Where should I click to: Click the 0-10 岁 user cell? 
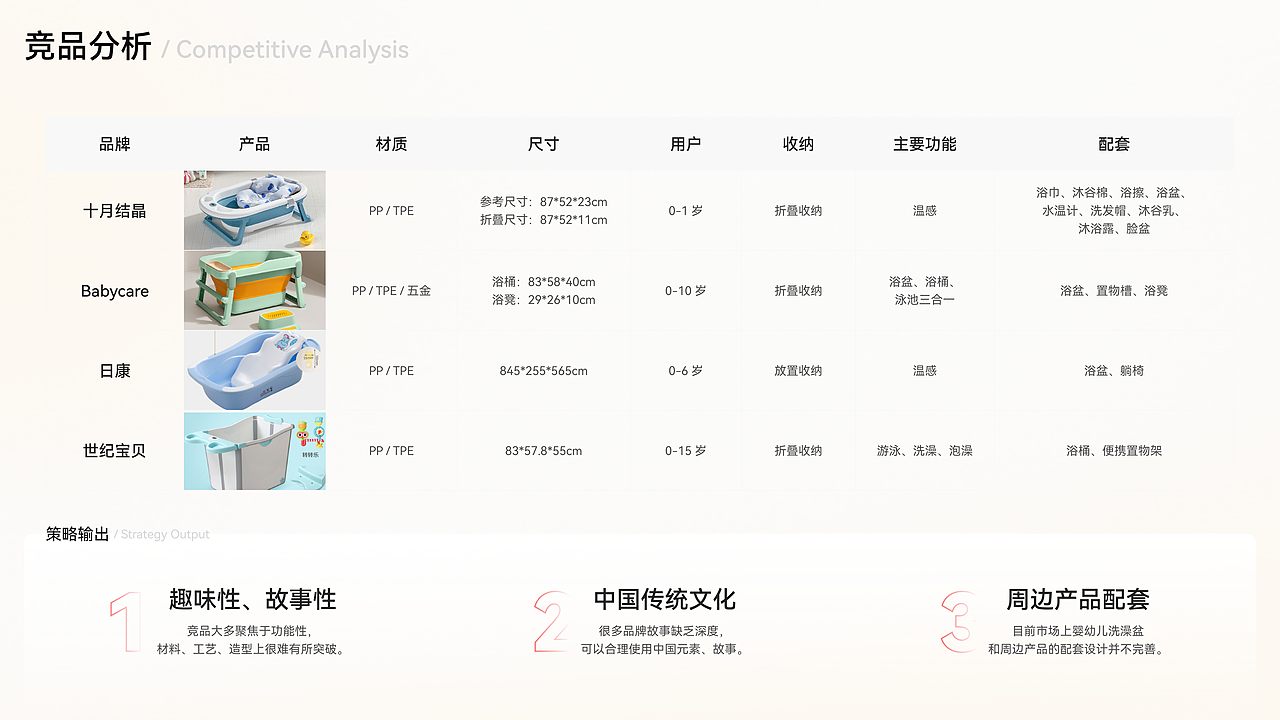coord(685,291)
